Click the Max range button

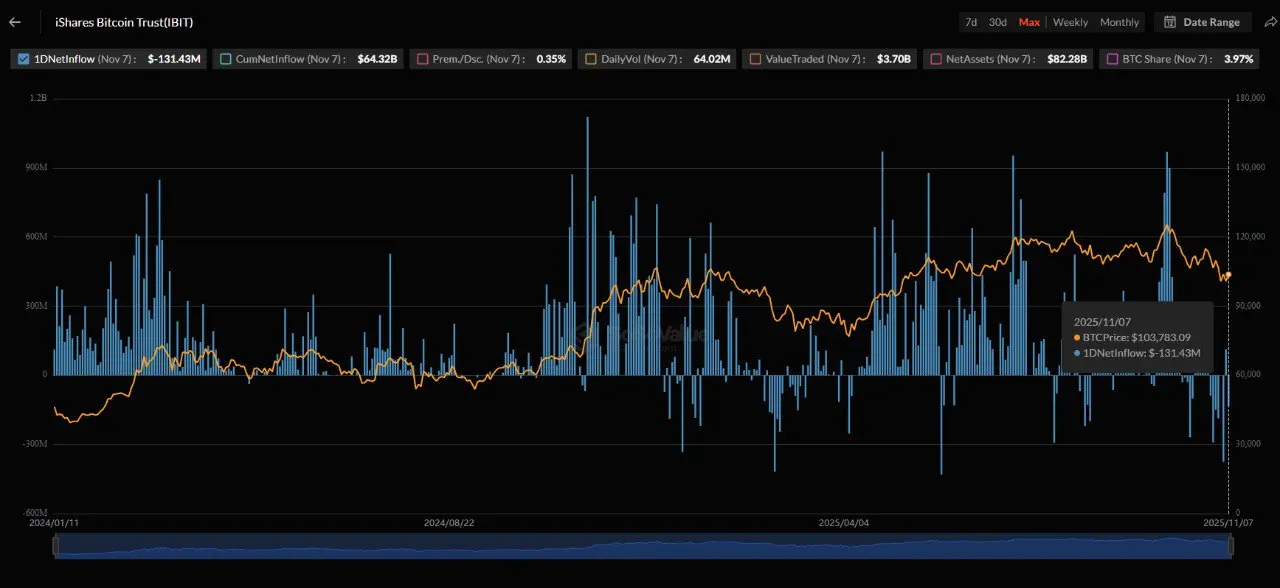tap(1030, 21)
